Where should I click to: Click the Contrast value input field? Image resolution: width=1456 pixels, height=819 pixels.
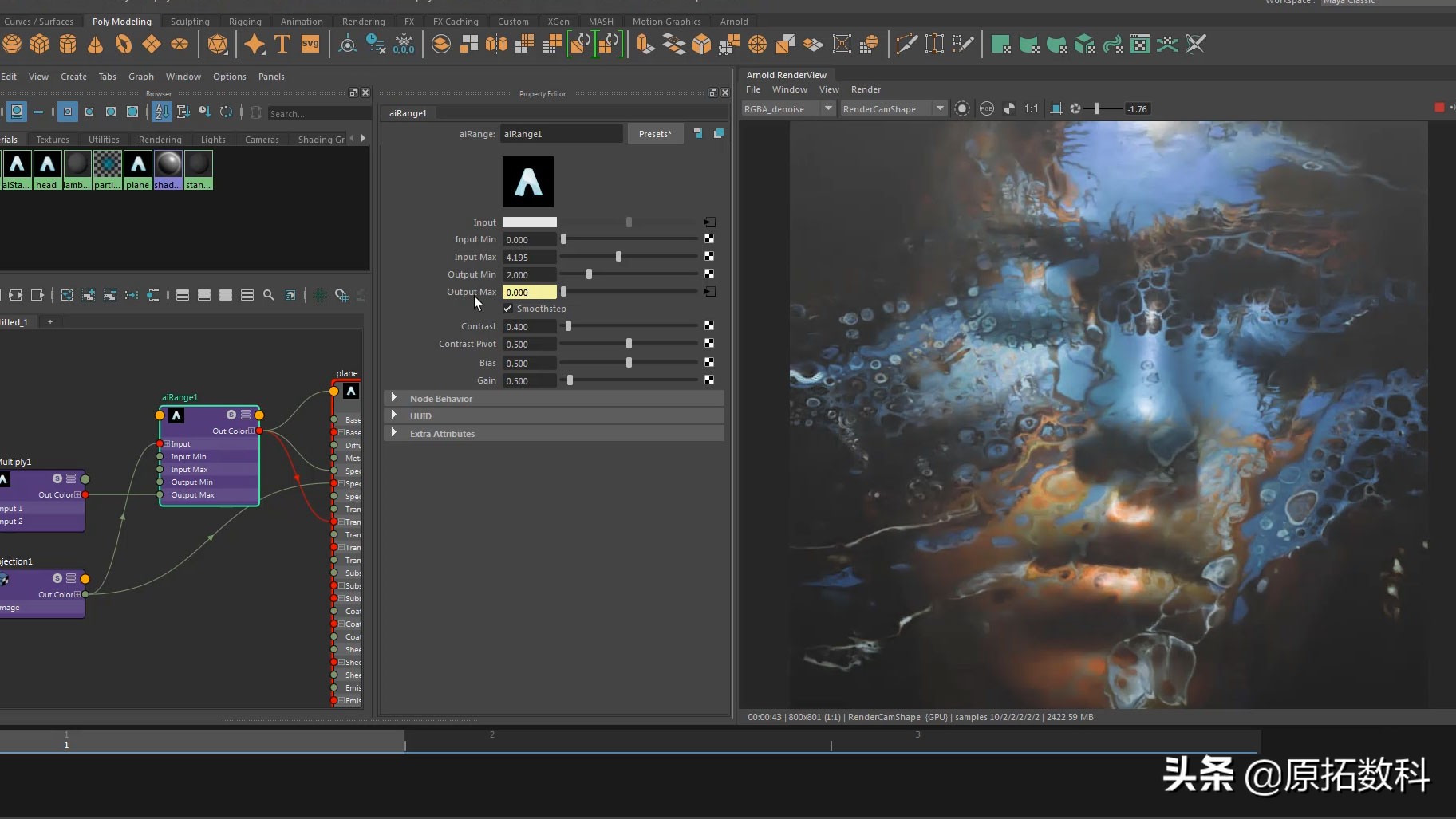pyautogui.click(x=529, y=327)
